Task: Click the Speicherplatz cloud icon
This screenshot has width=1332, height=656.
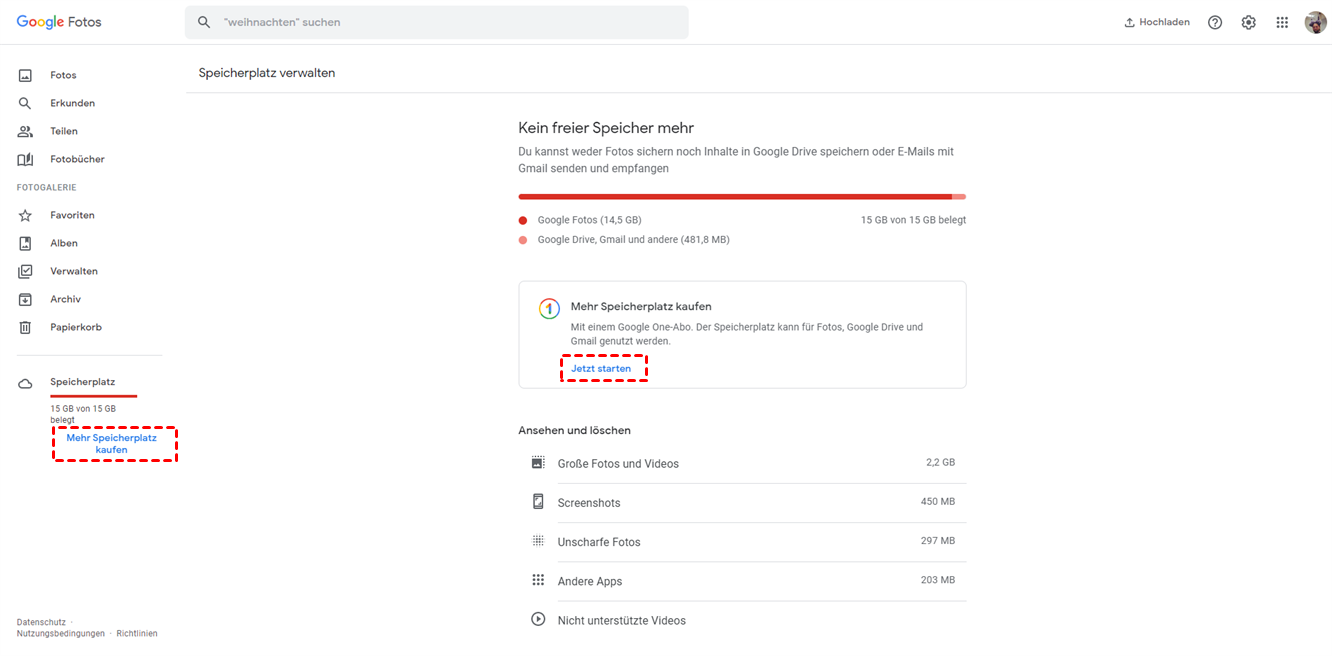Action: pyautogui.click(x=26, y=383)
